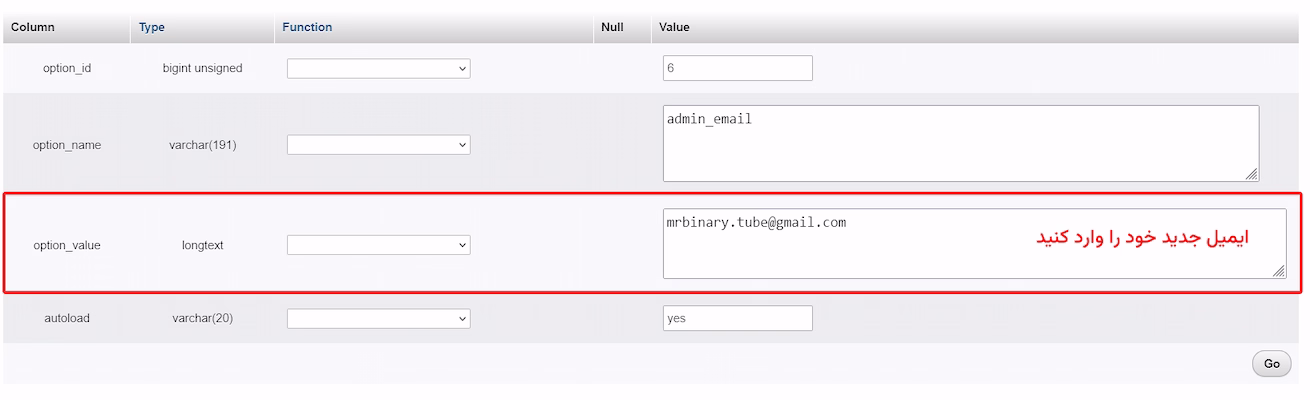Click the Go button
The height and width of the screenshot is (400, 1310).
1271,364
